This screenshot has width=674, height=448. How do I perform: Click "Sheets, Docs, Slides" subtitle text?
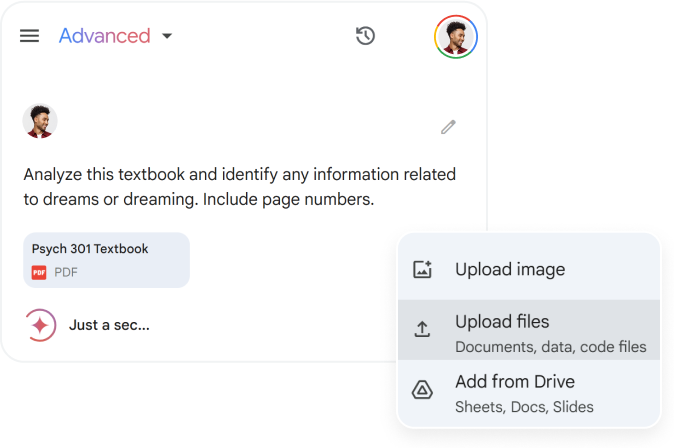(524, 407)
